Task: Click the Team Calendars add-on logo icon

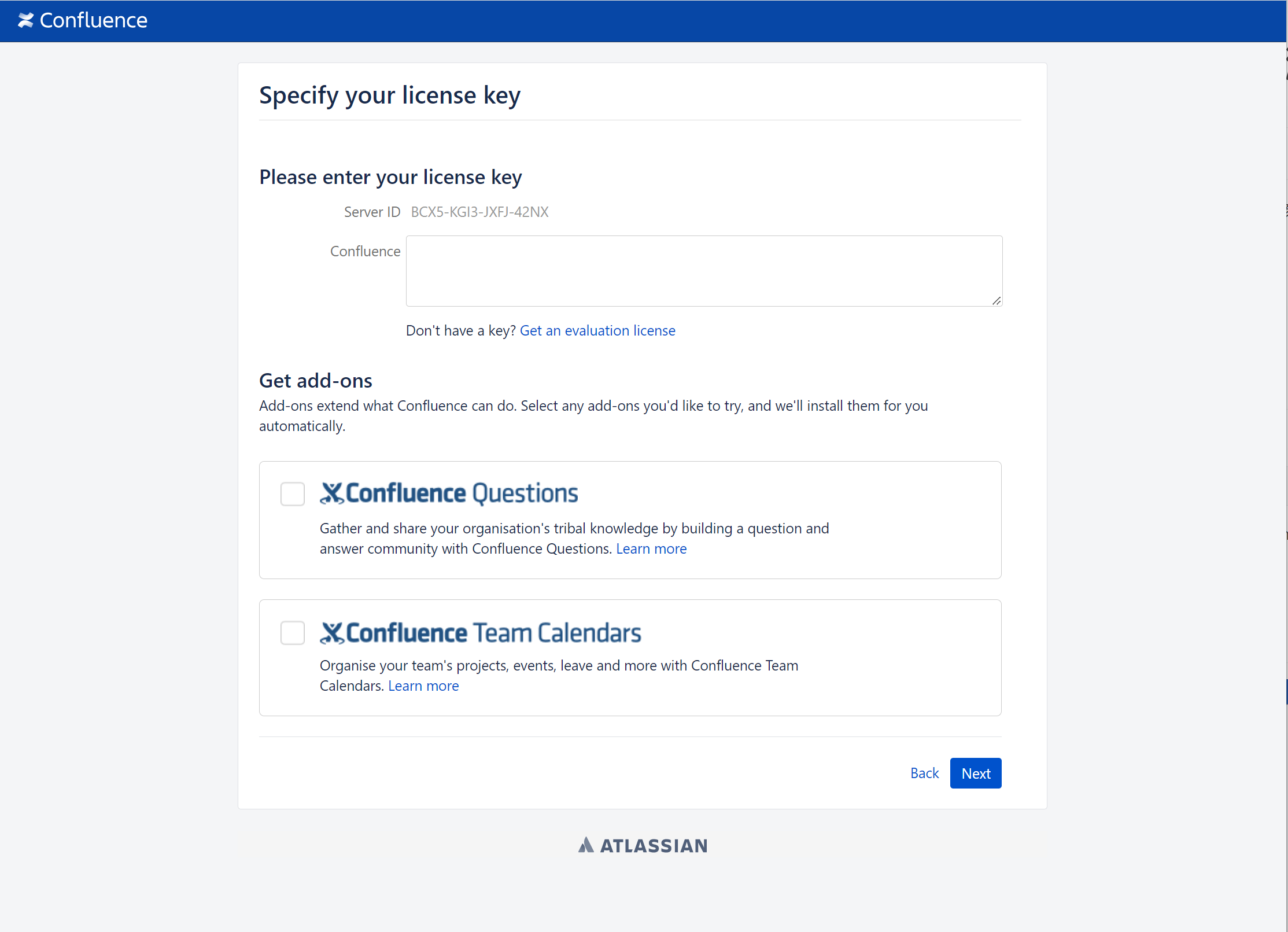Action: 332,633
